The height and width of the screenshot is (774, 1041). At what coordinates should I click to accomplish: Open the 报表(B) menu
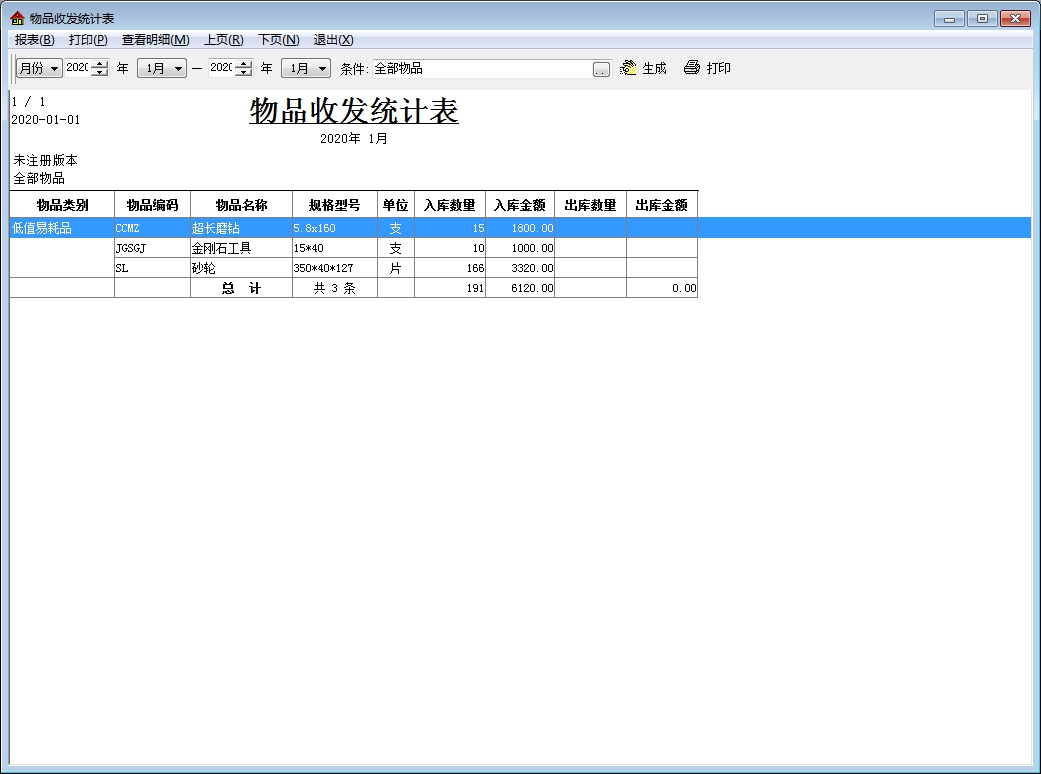[x=35, y=40]
